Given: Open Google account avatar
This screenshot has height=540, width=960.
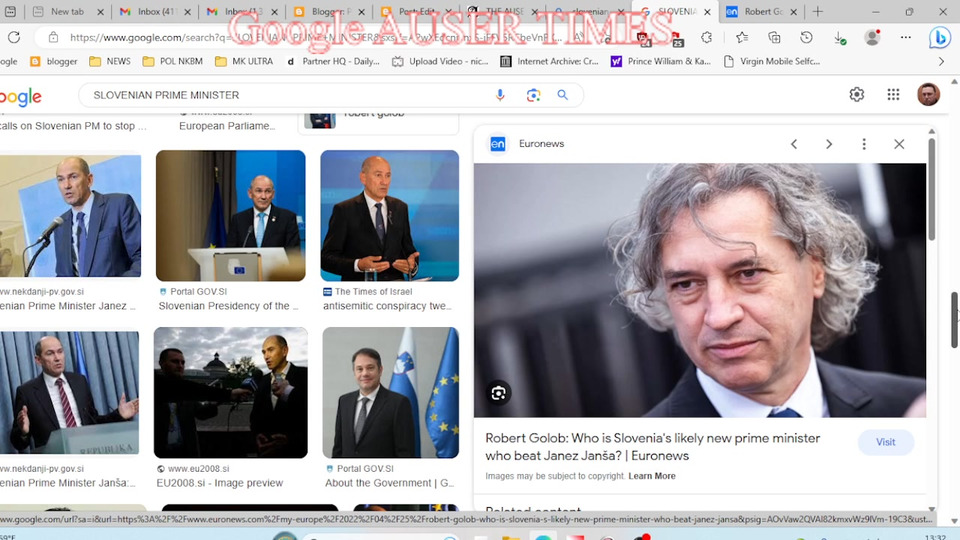Looking at the screenshot, I should coord(928,94).
